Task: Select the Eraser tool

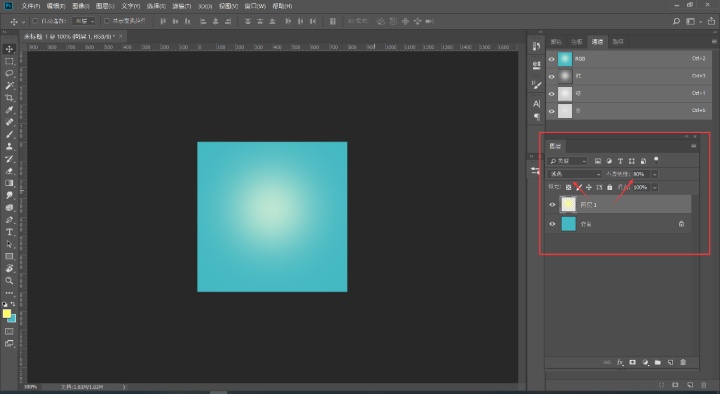Action: 9,171
